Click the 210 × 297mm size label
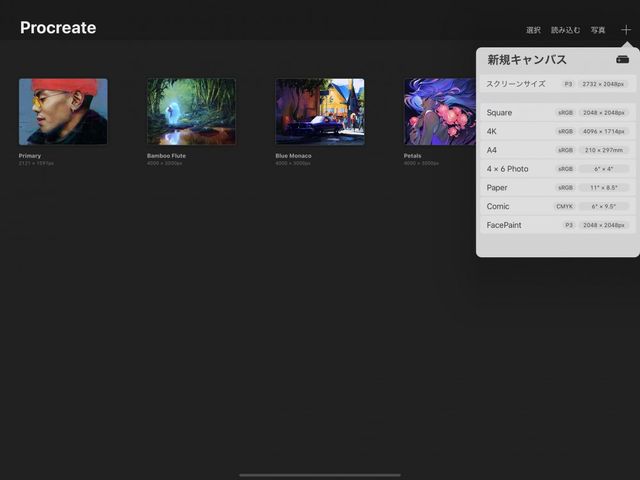 (604, 150)
